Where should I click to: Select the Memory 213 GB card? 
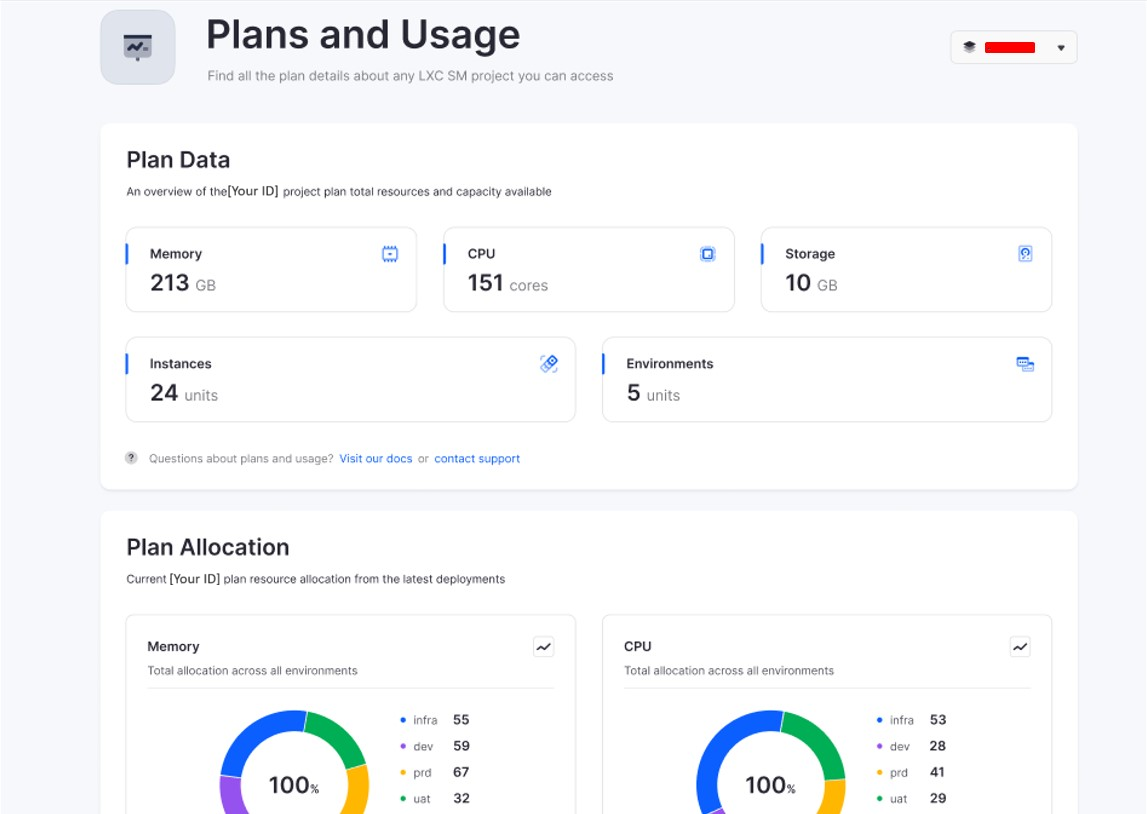pos(271,270)
